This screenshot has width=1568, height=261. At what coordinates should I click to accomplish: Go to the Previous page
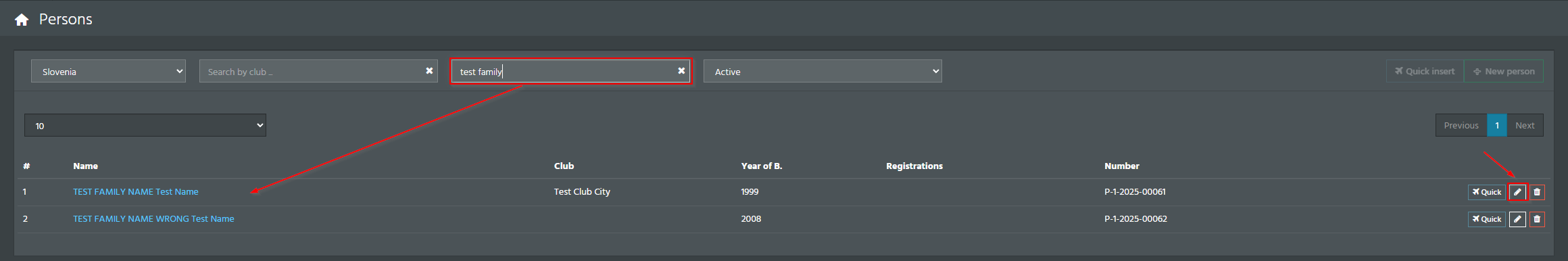[x=1461, y=125]
